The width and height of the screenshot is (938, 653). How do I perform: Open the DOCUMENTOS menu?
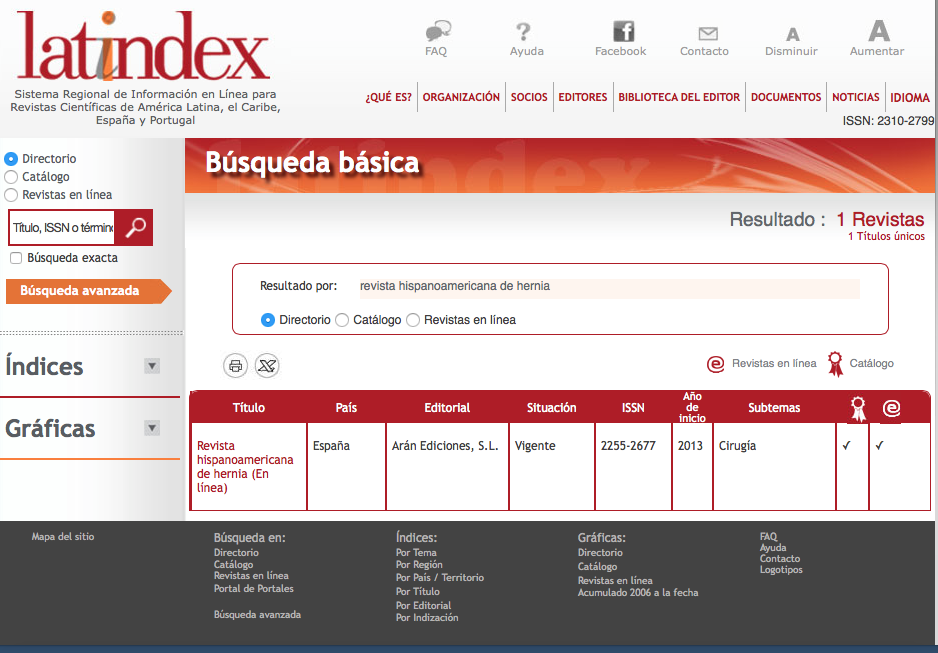coord(786,97)
